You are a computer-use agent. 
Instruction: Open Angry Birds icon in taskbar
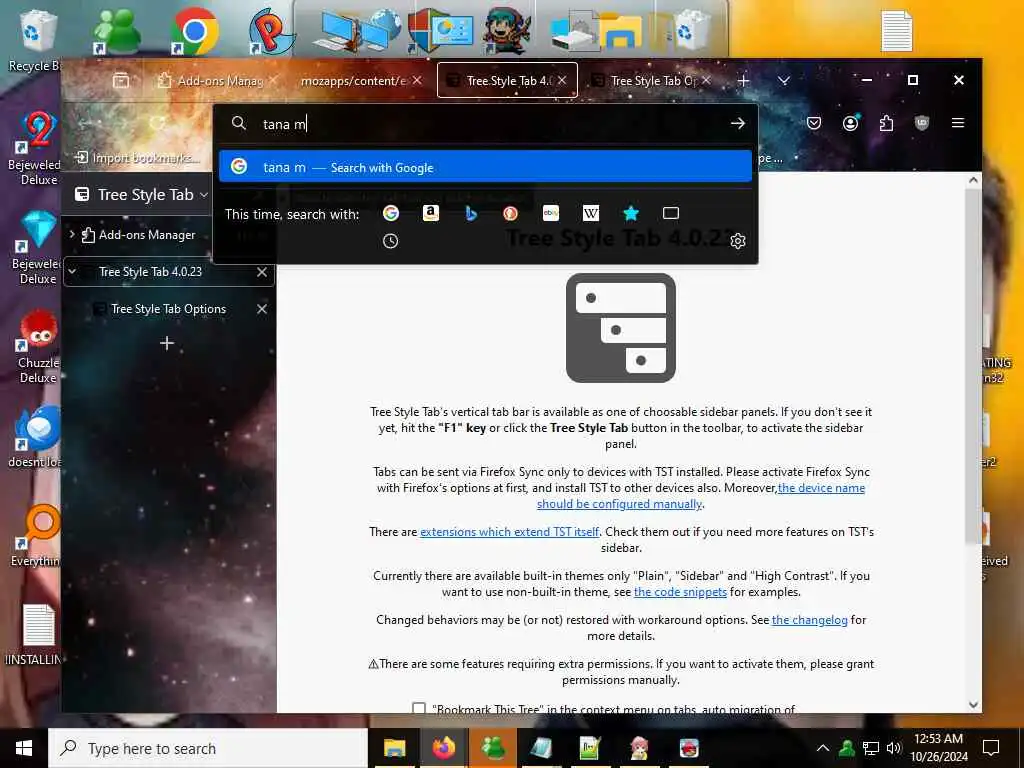tap(689, 748)
